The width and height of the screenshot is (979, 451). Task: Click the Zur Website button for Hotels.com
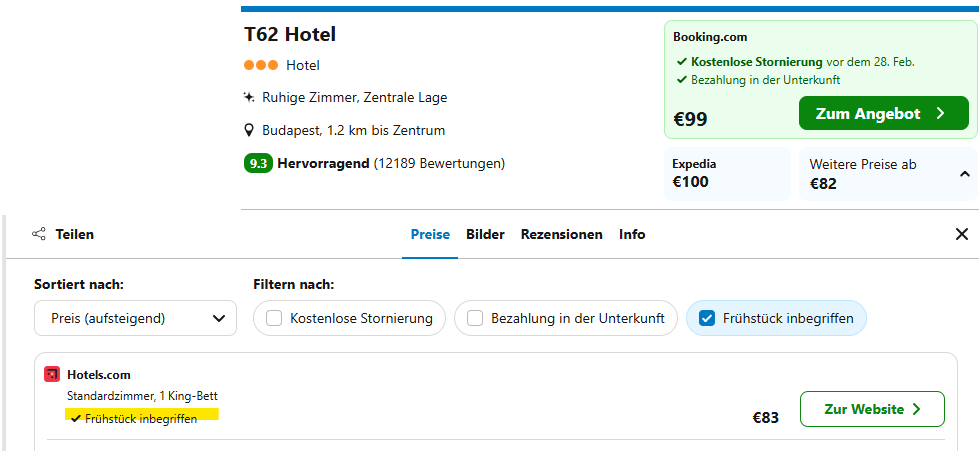pos(872,409)
